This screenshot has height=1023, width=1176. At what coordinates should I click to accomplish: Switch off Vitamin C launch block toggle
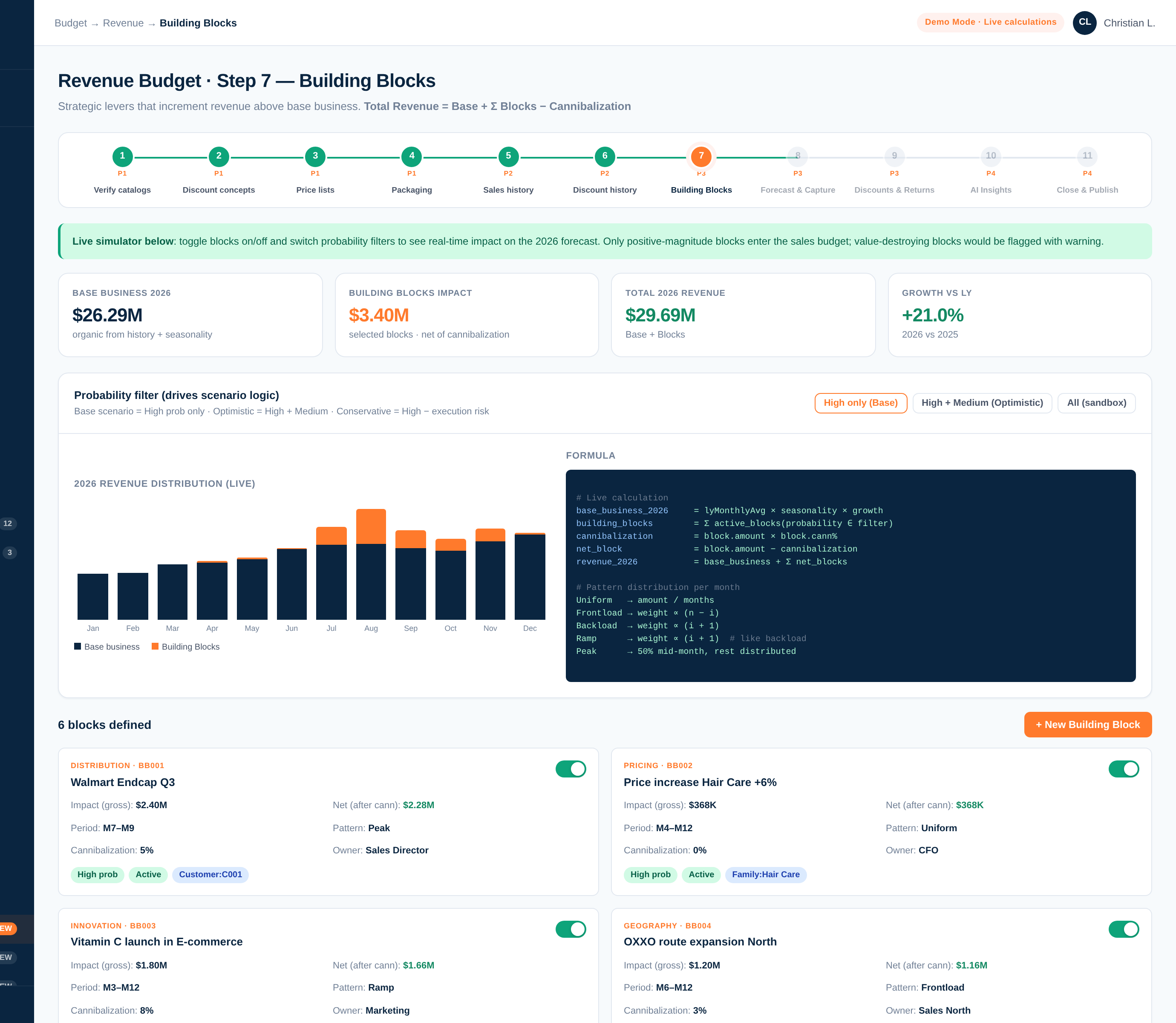[x=571, y=929]
